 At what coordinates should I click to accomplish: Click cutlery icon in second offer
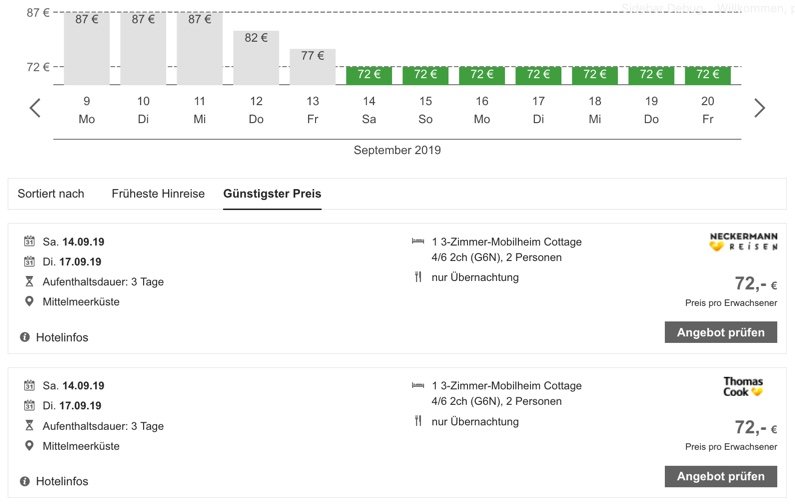click(x=418, y=421)
